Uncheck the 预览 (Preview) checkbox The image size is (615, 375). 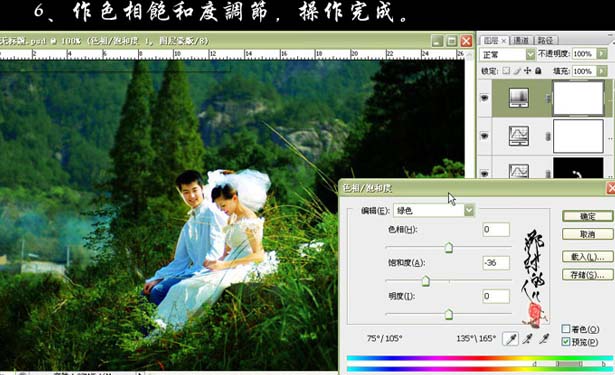566,342
